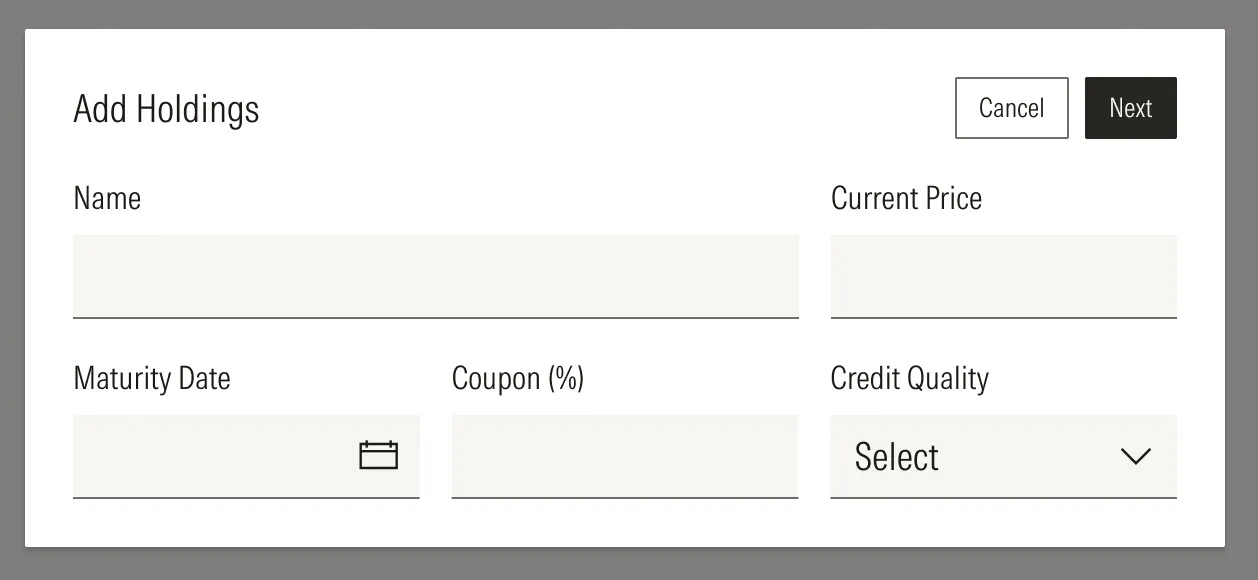
Task: Click the Maturity Date label
Action: click(x=152, y=378)
